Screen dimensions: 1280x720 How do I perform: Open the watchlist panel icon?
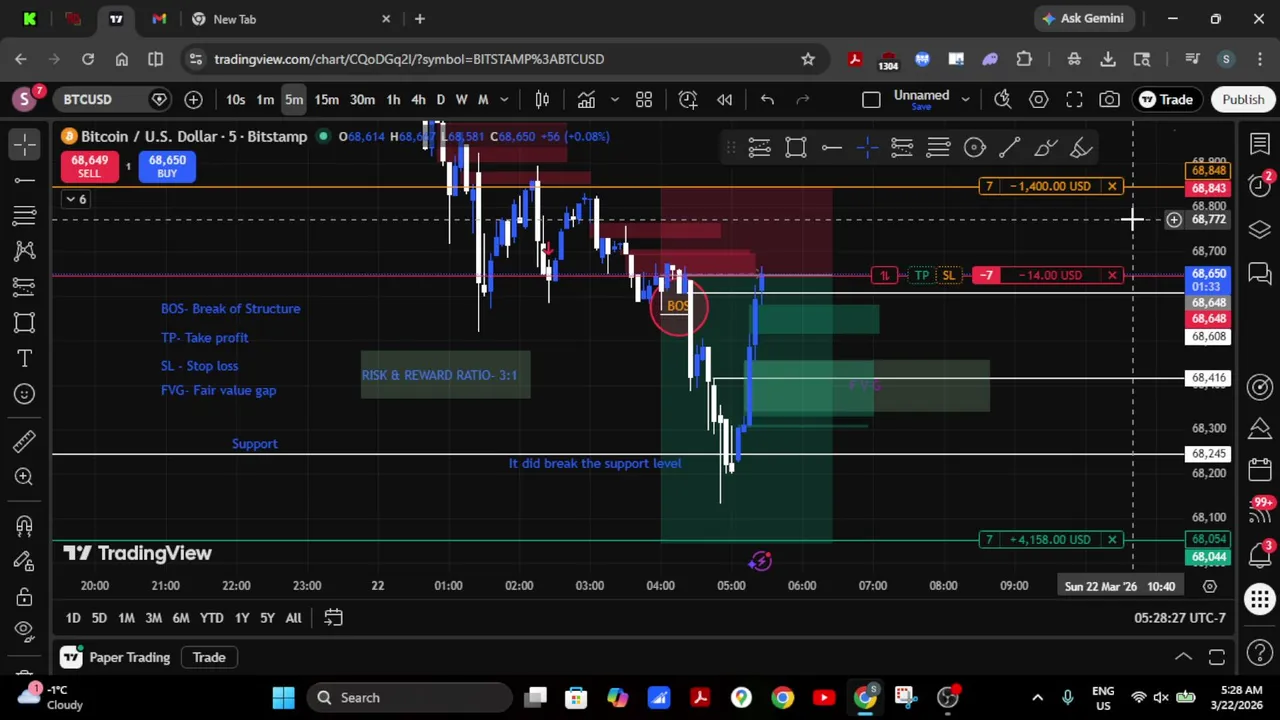(1259, 145)
